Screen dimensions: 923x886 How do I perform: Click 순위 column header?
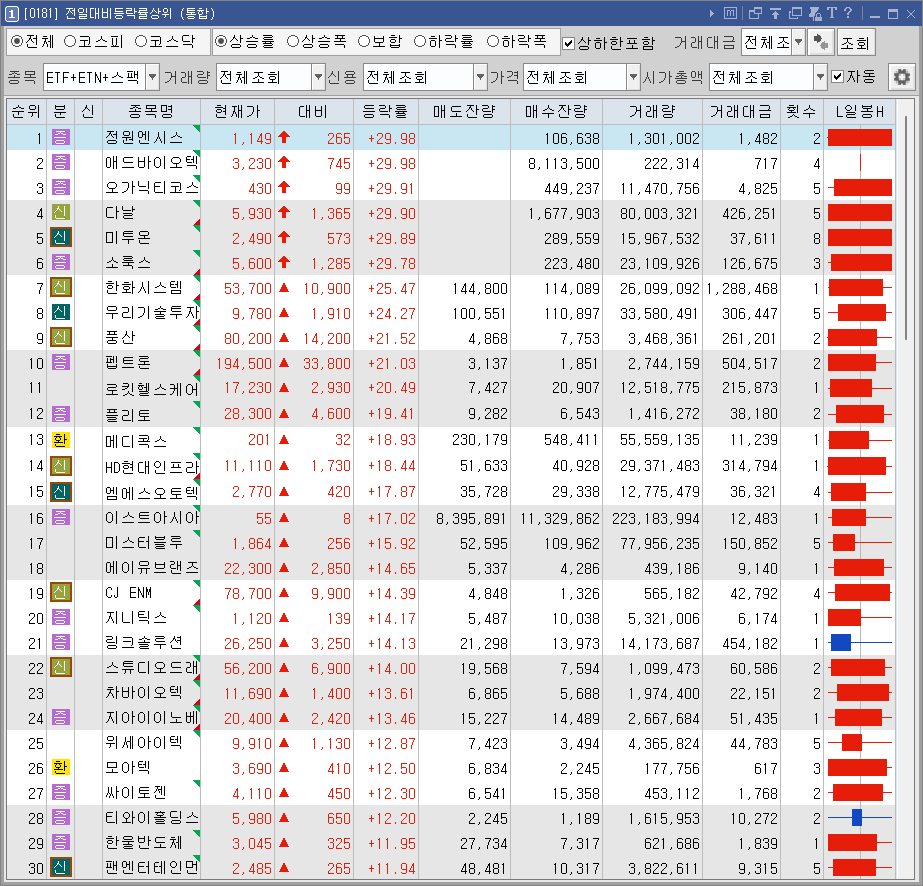pos(26,111)
